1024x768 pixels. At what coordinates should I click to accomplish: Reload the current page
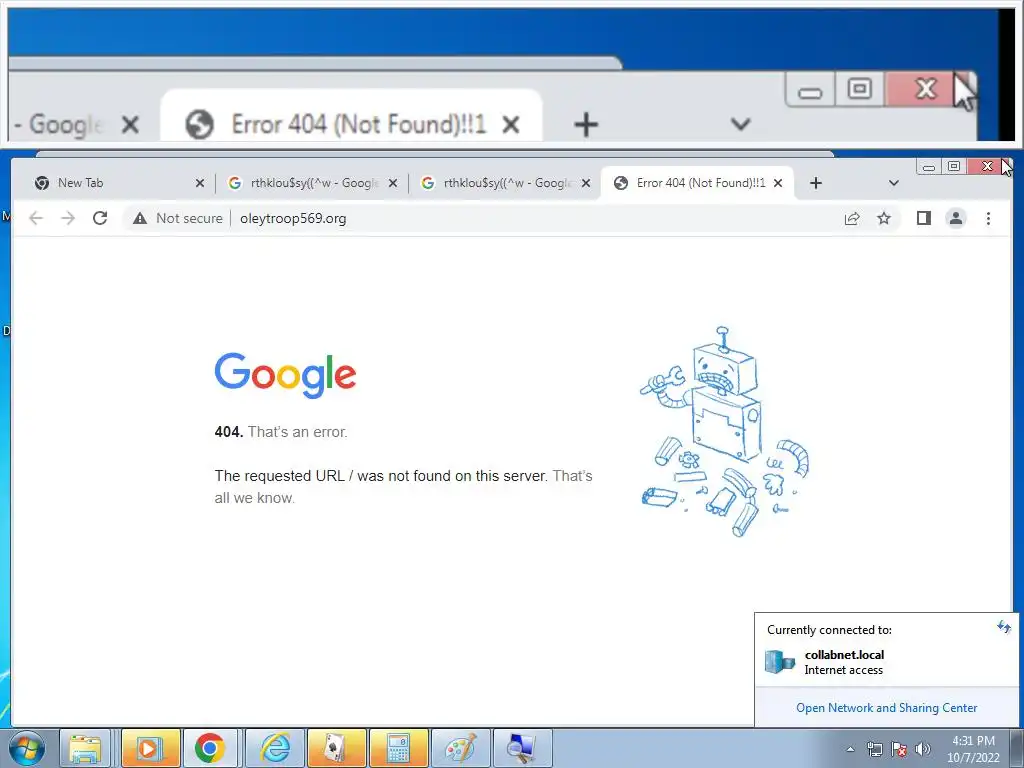pos(100,218)
